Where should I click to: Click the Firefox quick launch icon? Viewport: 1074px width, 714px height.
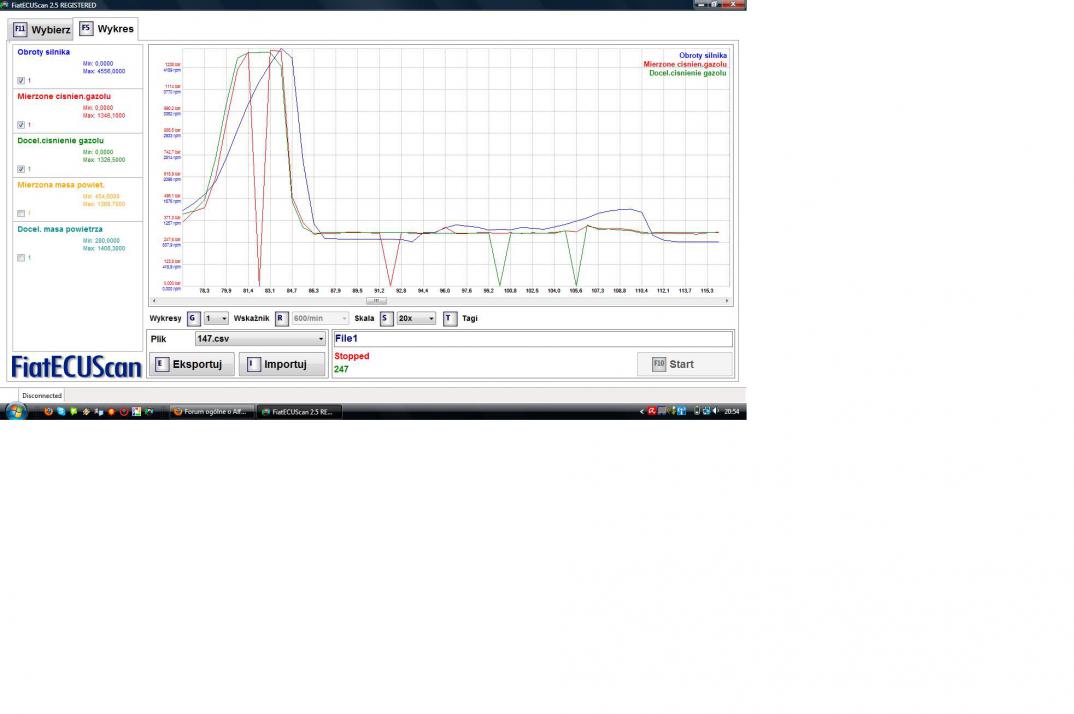coord(48,412)
